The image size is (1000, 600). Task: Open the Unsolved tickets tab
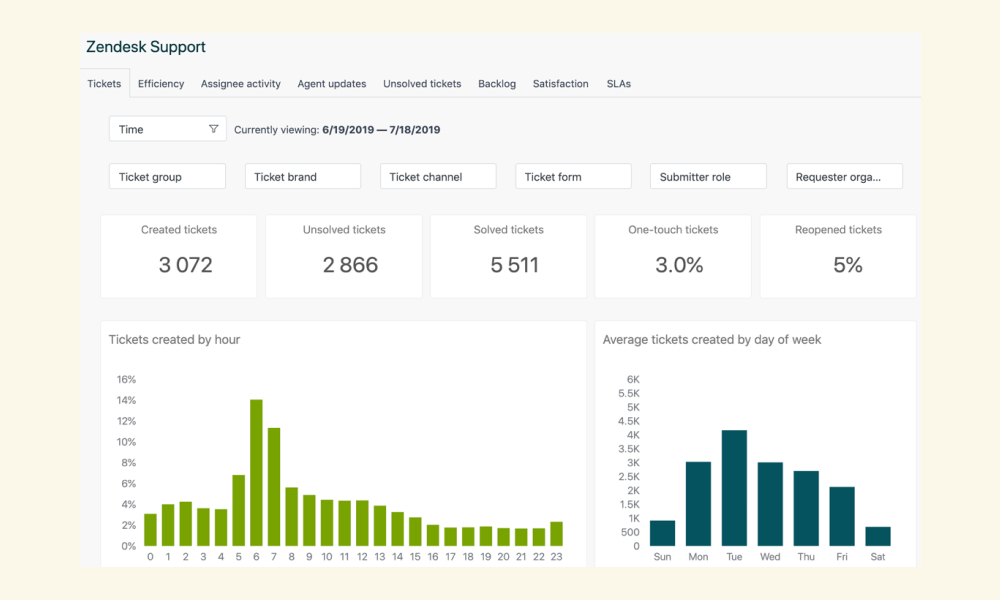pyautogui.click(x=422, y=84)
